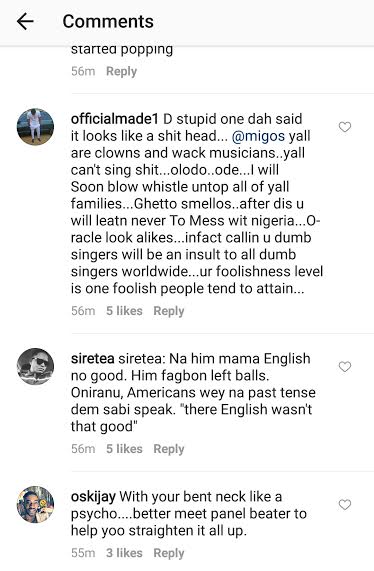The image size is (374, 571).
Task: Click the Comments header title
Action: pos(108,21)
